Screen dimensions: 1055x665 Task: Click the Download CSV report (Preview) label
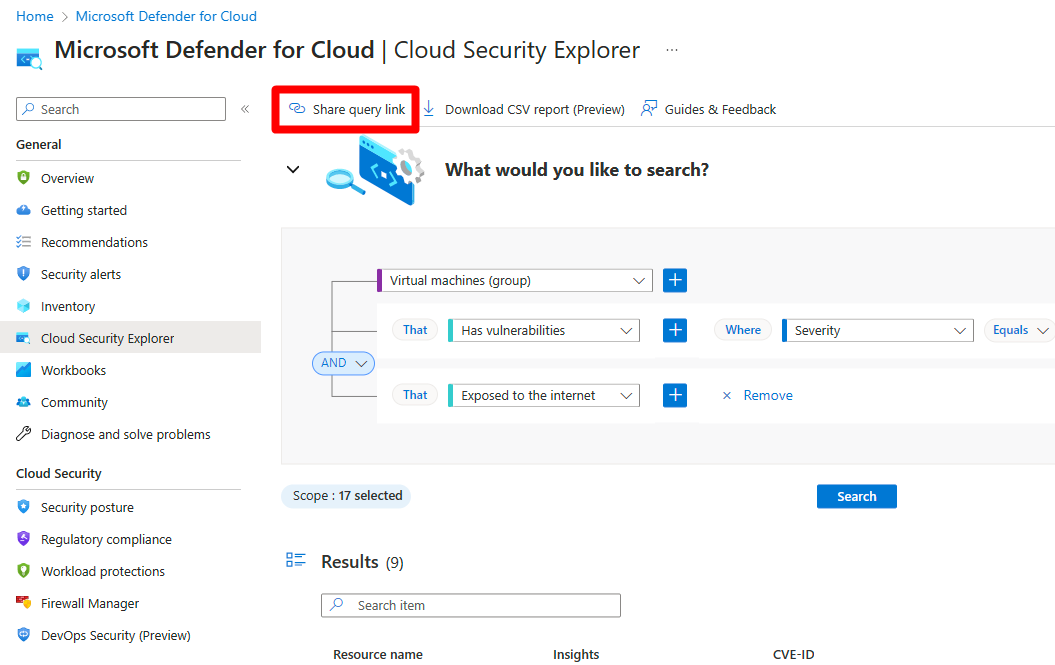click(535, 109)
